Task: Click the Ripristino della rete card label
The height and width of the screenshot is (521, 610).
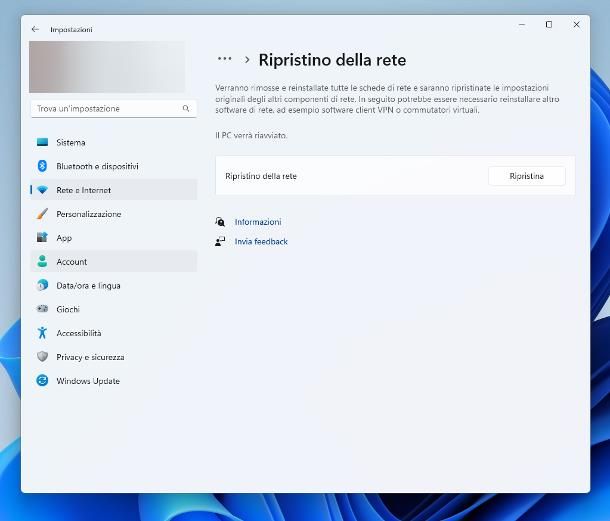Action: tap(261, 176)
